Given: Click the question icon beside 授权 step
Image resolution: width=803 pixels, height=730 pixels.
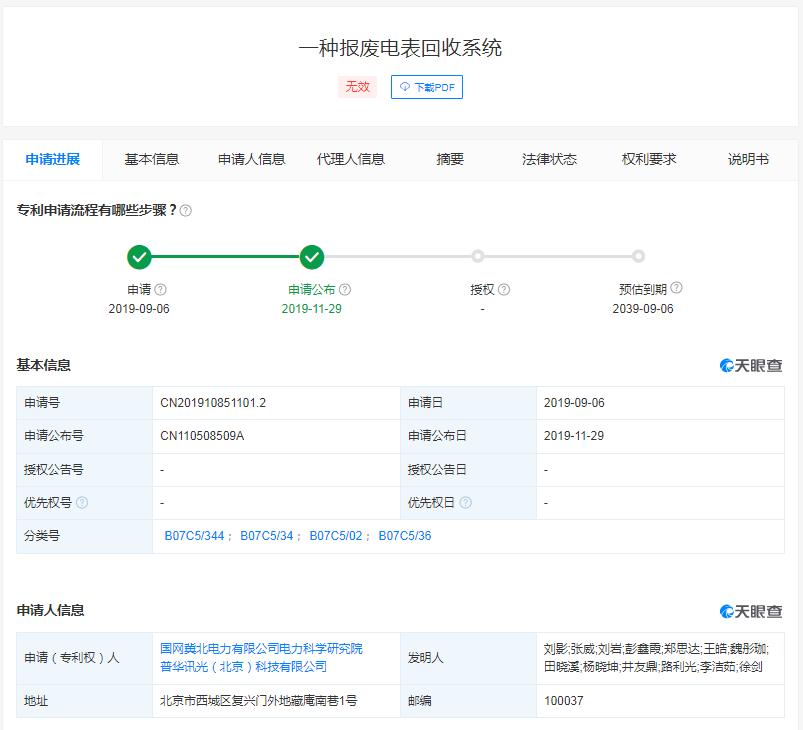Looking at the screenshot, I should (504, 290).
